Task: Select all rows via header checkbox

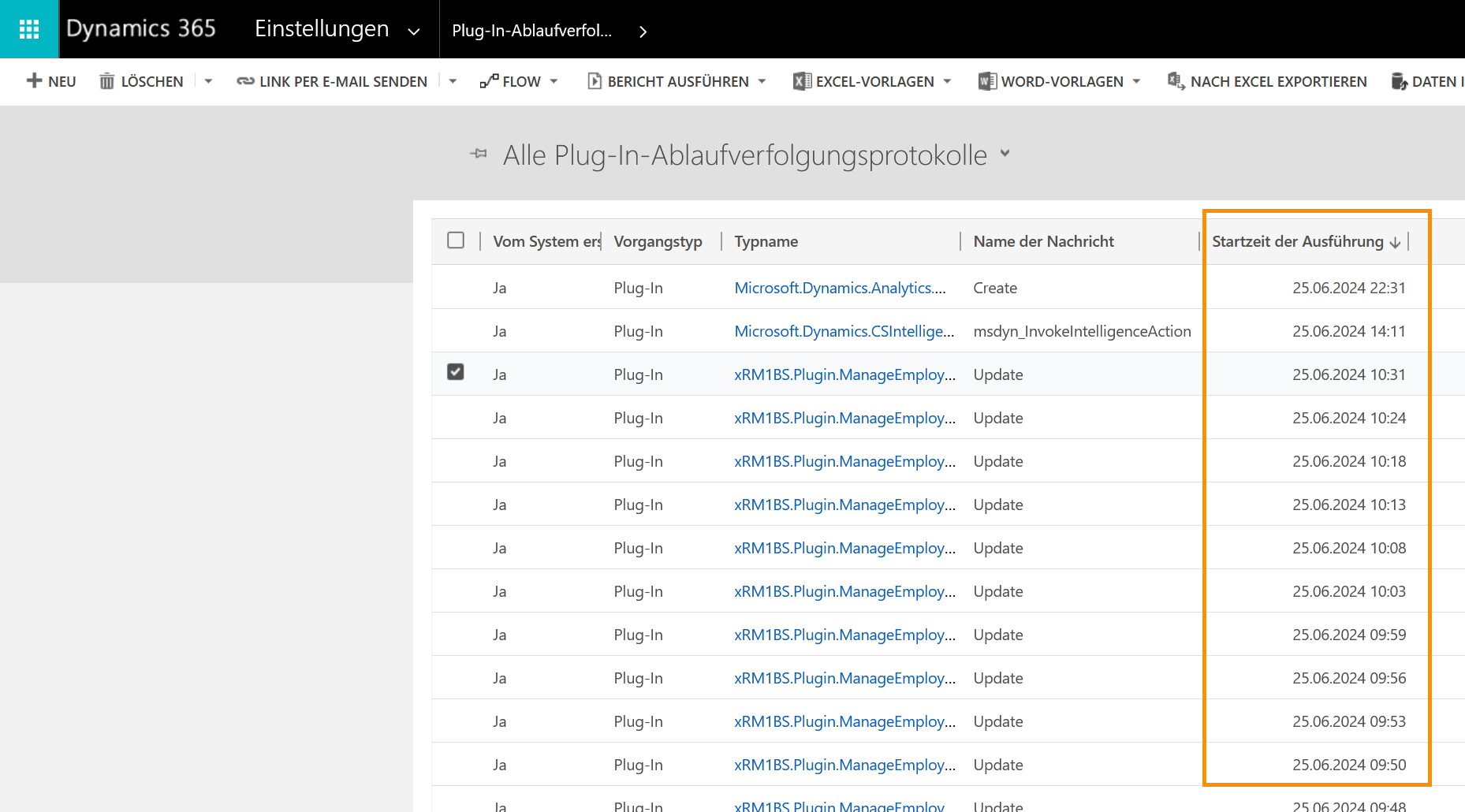Action: [456, 240]
